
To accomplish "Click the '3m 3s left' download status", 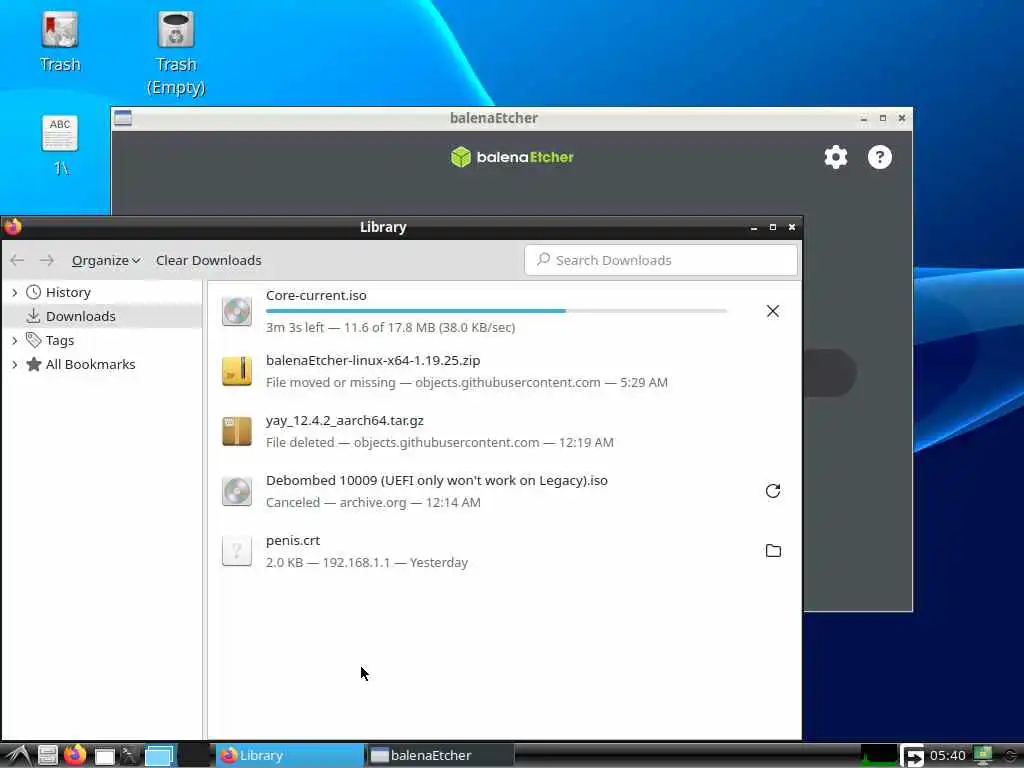I will point(391,328).
